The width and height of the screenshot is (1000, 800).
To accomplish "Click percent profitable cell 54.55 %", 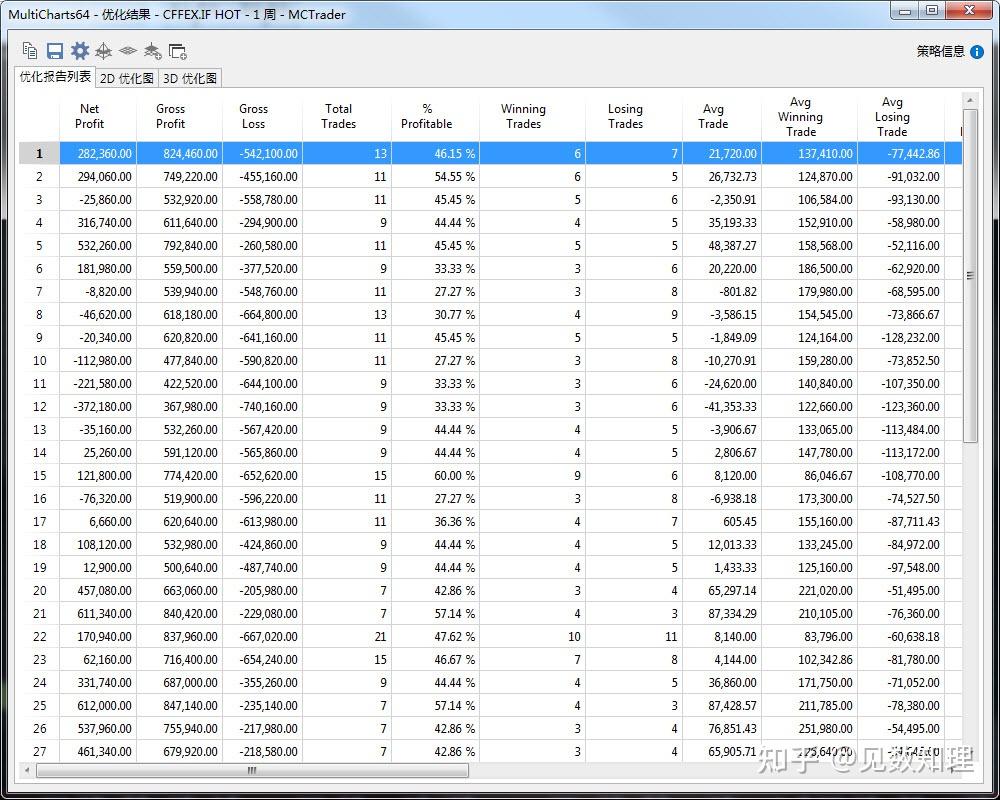I will pyautogui.click(x=436, y=177).
